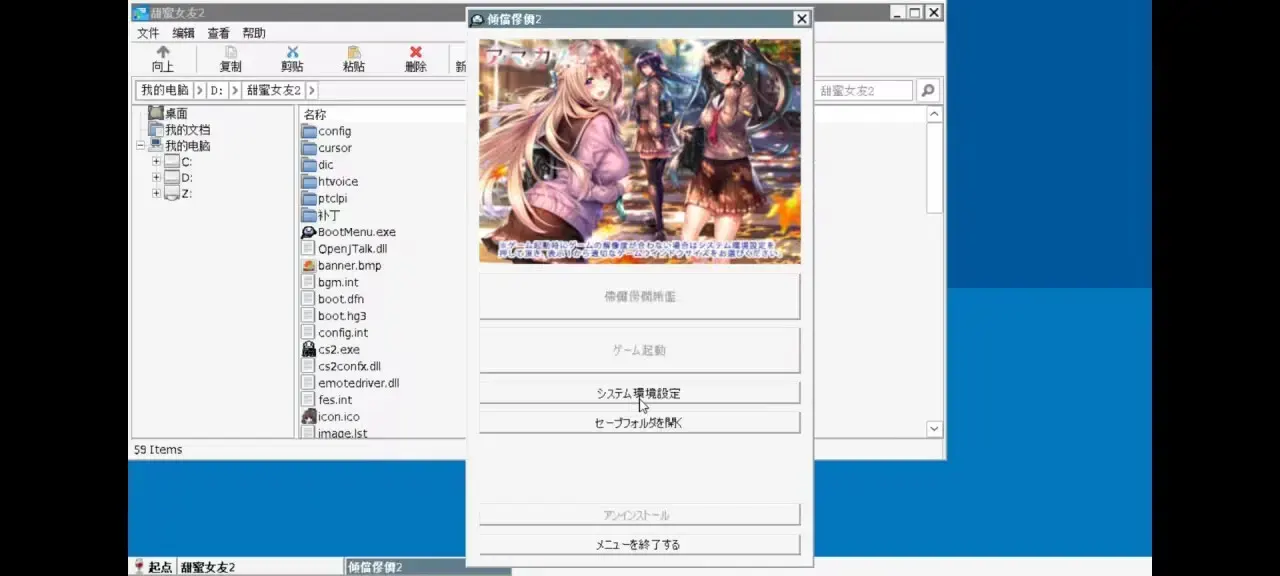Expand the Z: drive tree node
1280x576 pixels.
156,194
